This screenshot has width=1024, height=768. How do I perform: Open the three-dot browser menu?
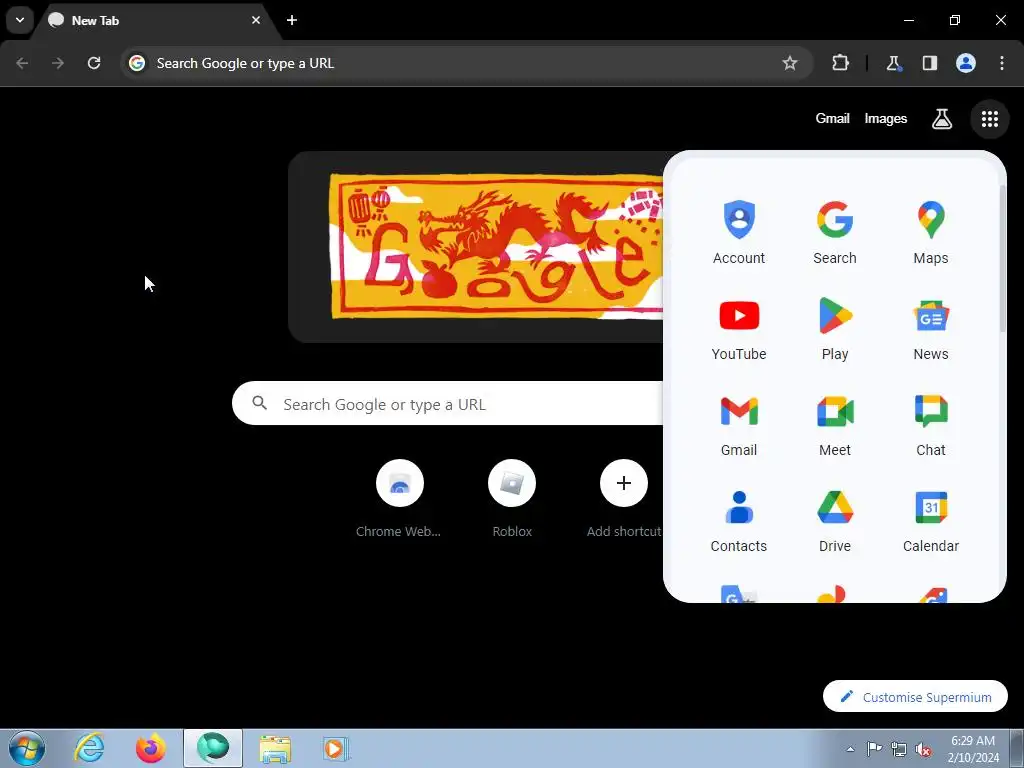1001,63
